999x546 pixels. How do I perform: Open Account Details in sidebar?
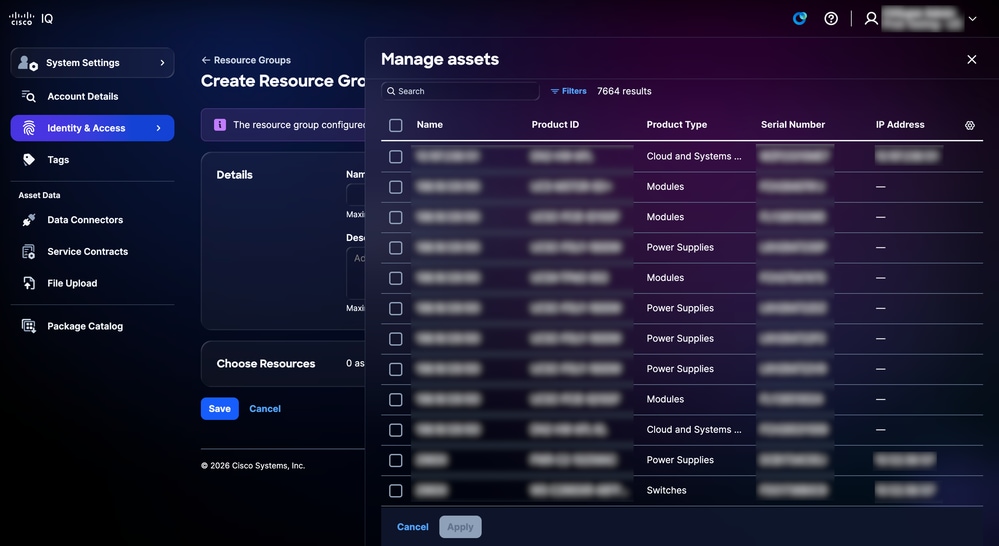[83, 96]
